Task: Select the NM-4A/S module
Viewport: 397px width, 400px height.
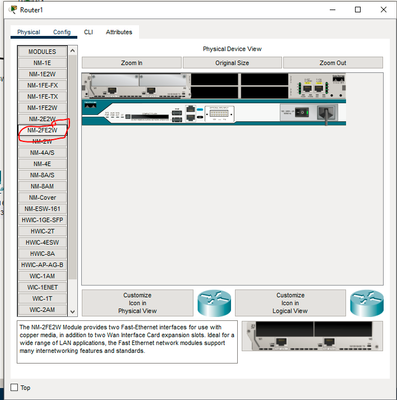Action: tap(42, 153)
